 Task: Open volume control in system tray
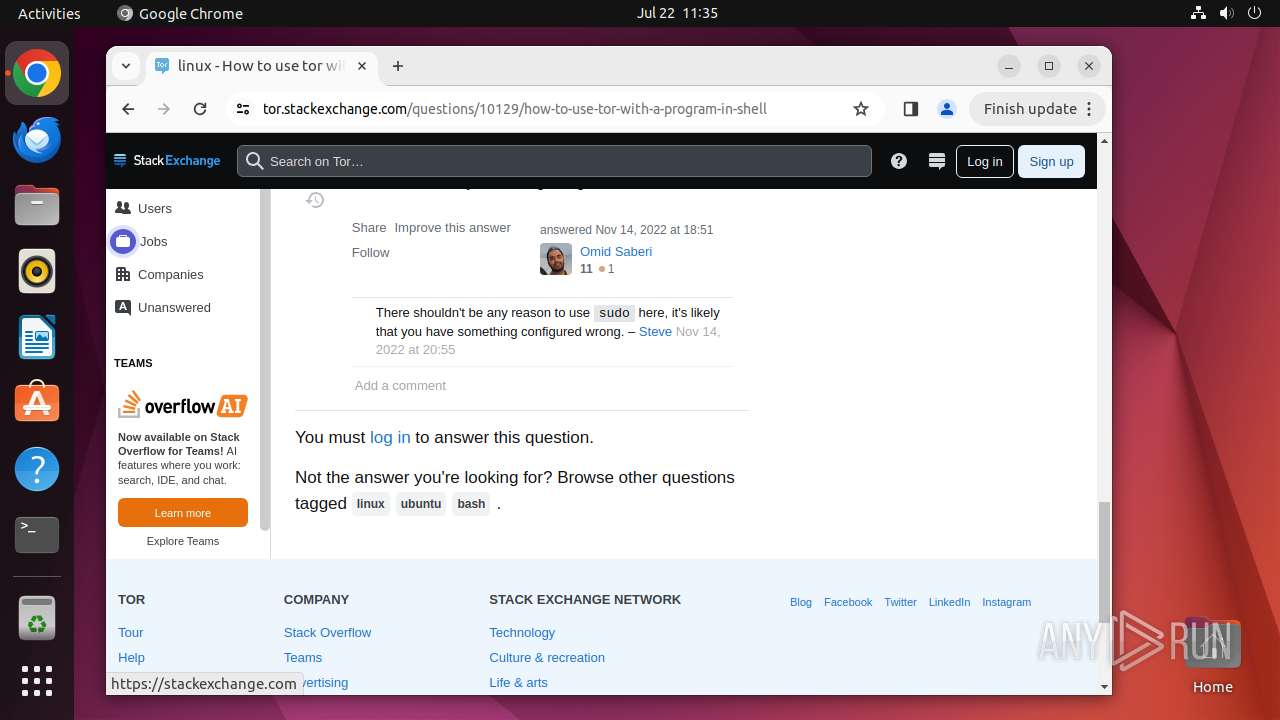click(1226, 13)
